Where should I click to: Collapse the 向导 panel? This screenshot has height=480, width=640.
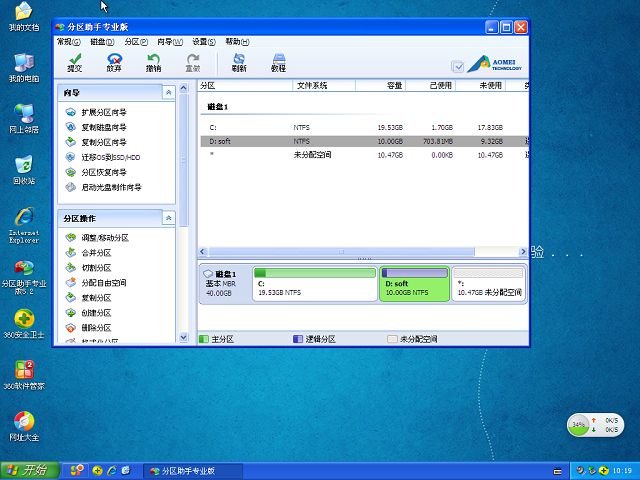click(169, 93)
